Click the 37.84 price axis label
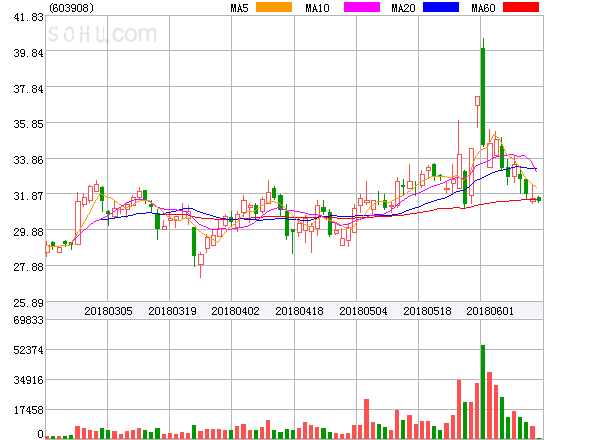This screenshot has width=600, height=440. [x=28, y=89]
